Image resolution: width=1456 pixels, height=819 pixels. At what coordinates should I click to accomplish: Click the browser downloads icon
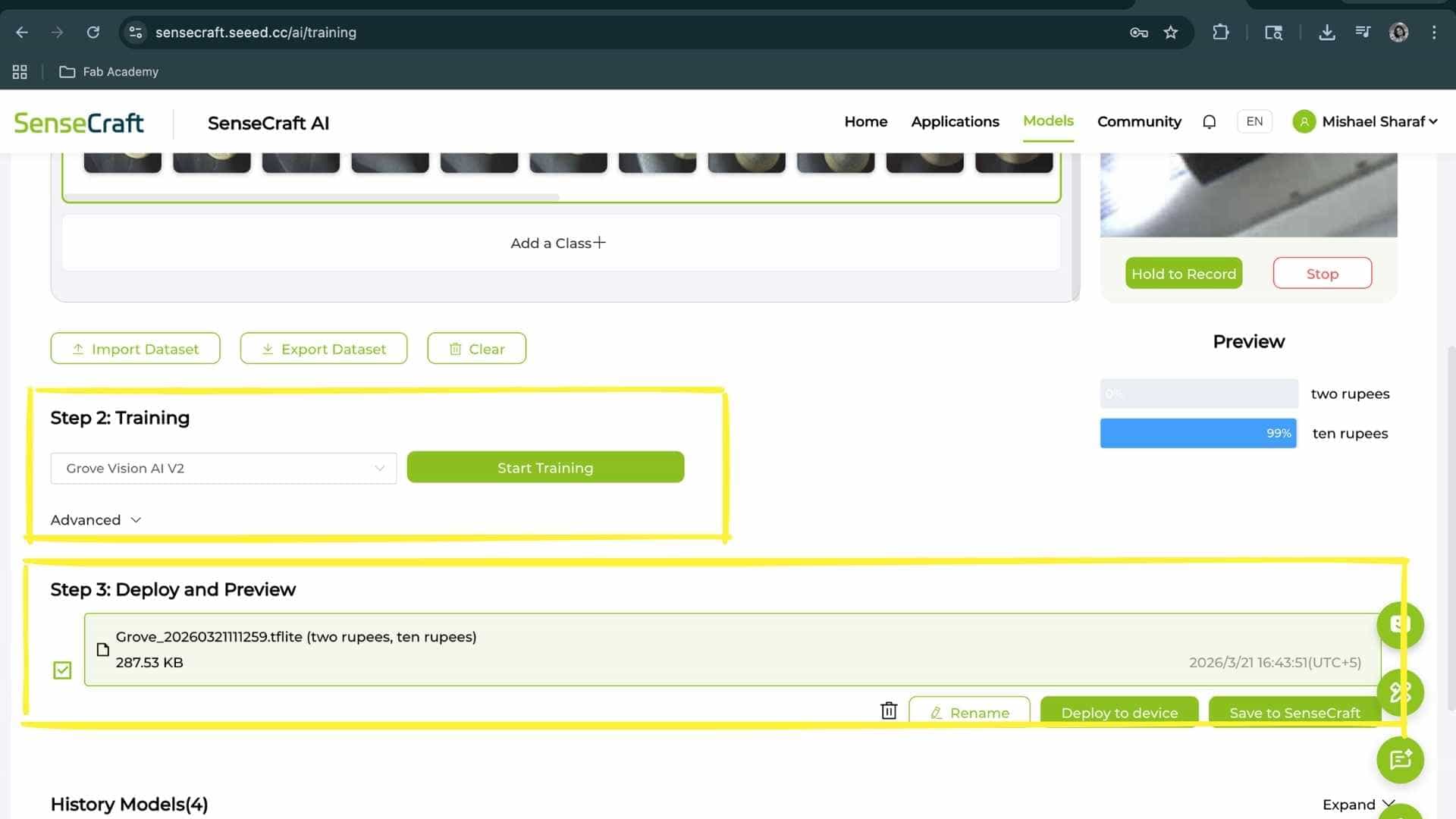click(1326, 33)
